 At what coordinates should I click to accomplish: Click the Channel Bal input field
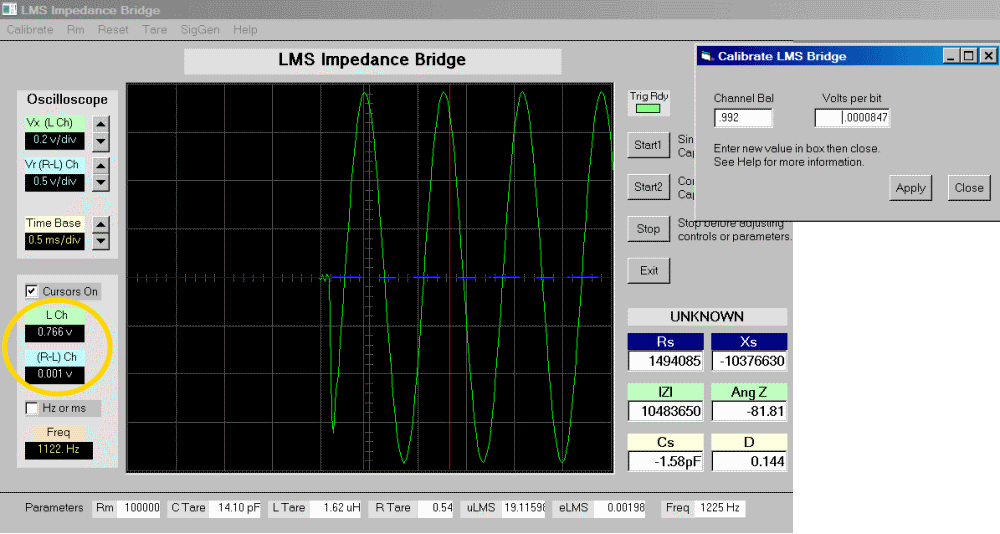tap(743, 117)
